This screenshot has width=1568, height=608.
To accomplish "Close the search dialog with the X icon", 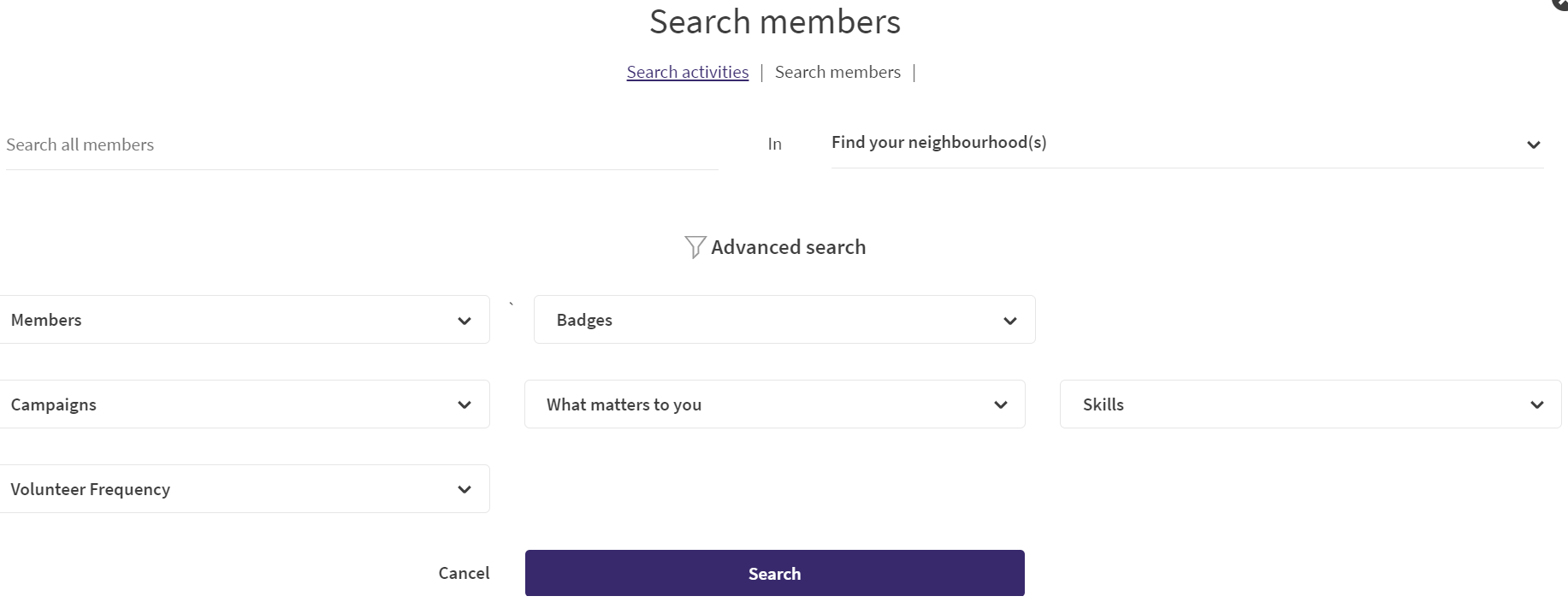I will click(x=1560, y=4).
